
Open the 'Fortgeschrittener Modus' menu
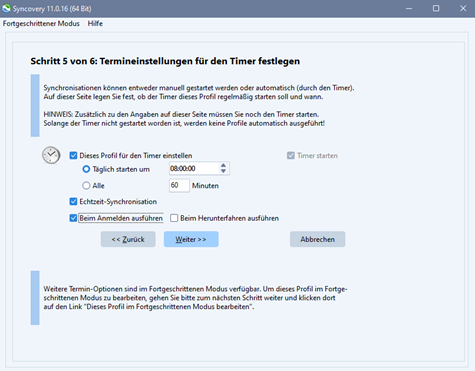click(41, 24)
